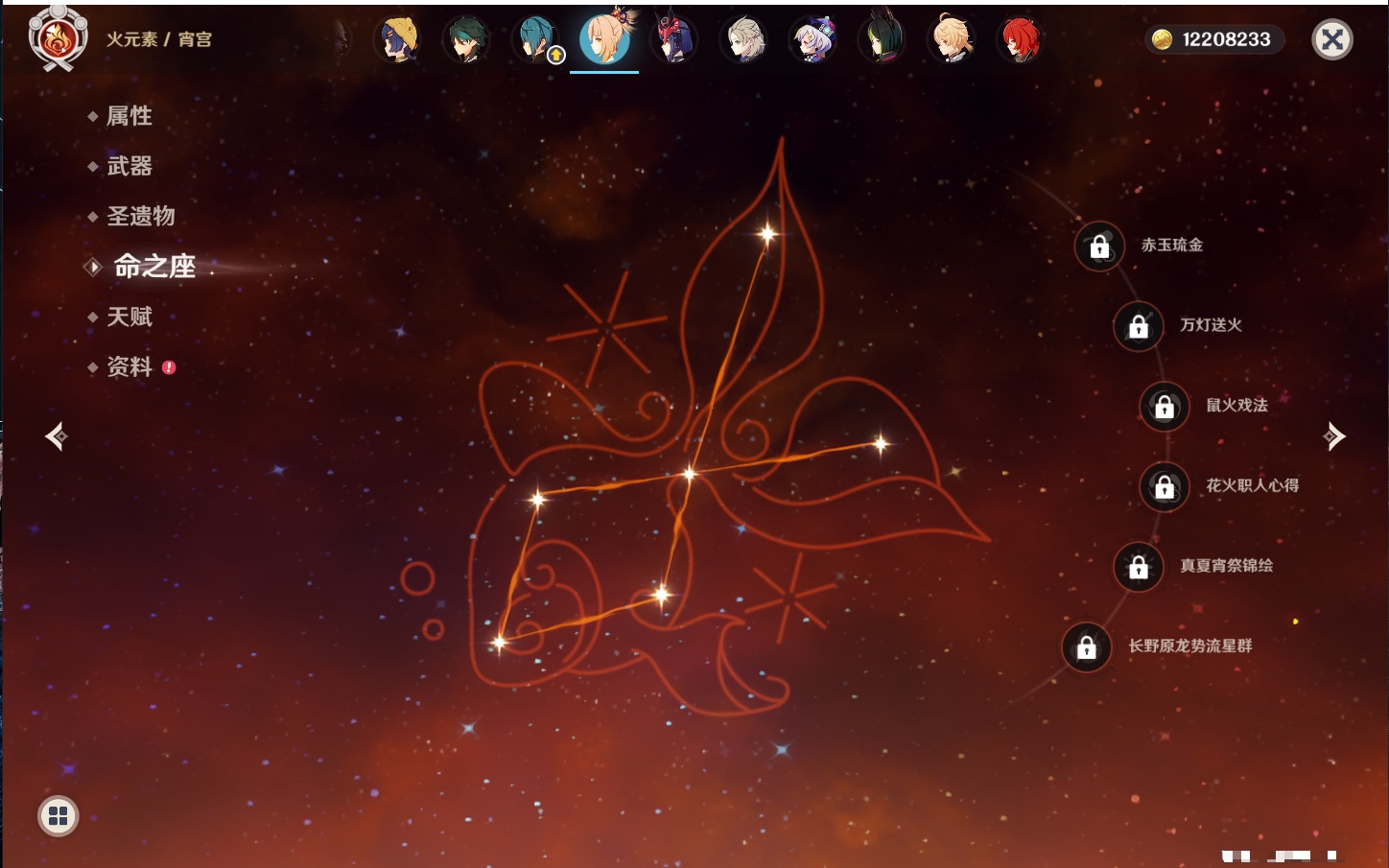The height and width of the screenshot is (868, 1389).
Task: Pick the character wearing a red tengu mask
Action: [674, 40]
